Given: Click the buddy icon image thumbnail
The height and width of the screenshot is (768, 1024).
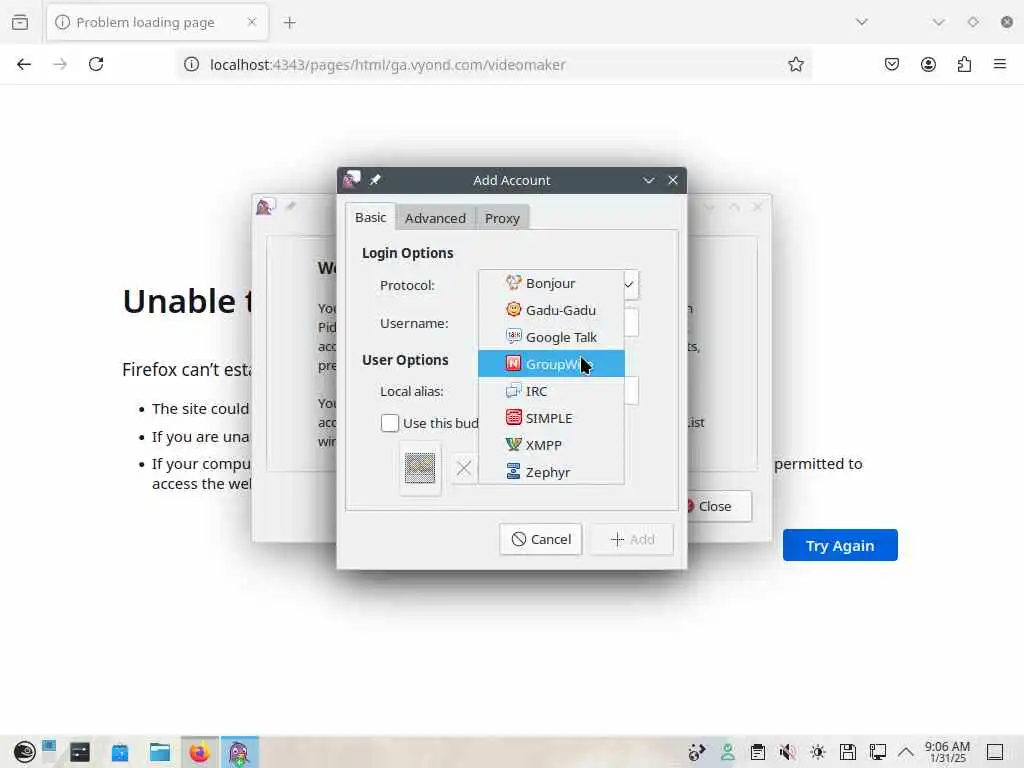Looking at the screenshot, I should click(x=420, y=468).
